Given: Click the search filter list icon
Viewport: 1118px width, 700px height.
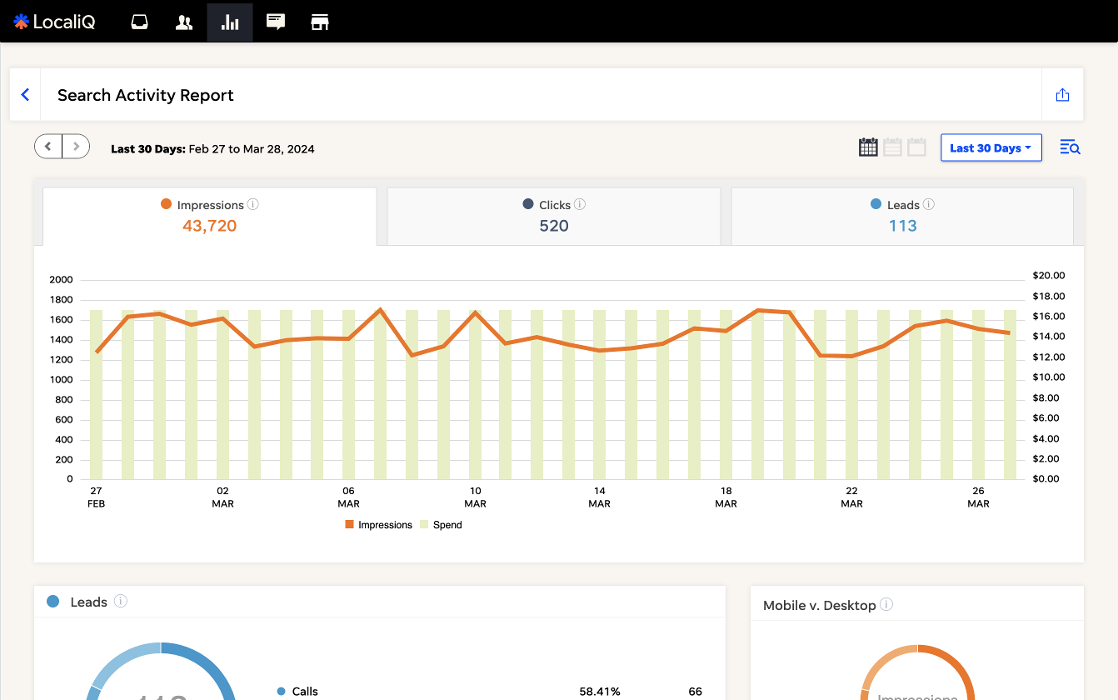Looking at the screenshot, I should point(1070,148).
